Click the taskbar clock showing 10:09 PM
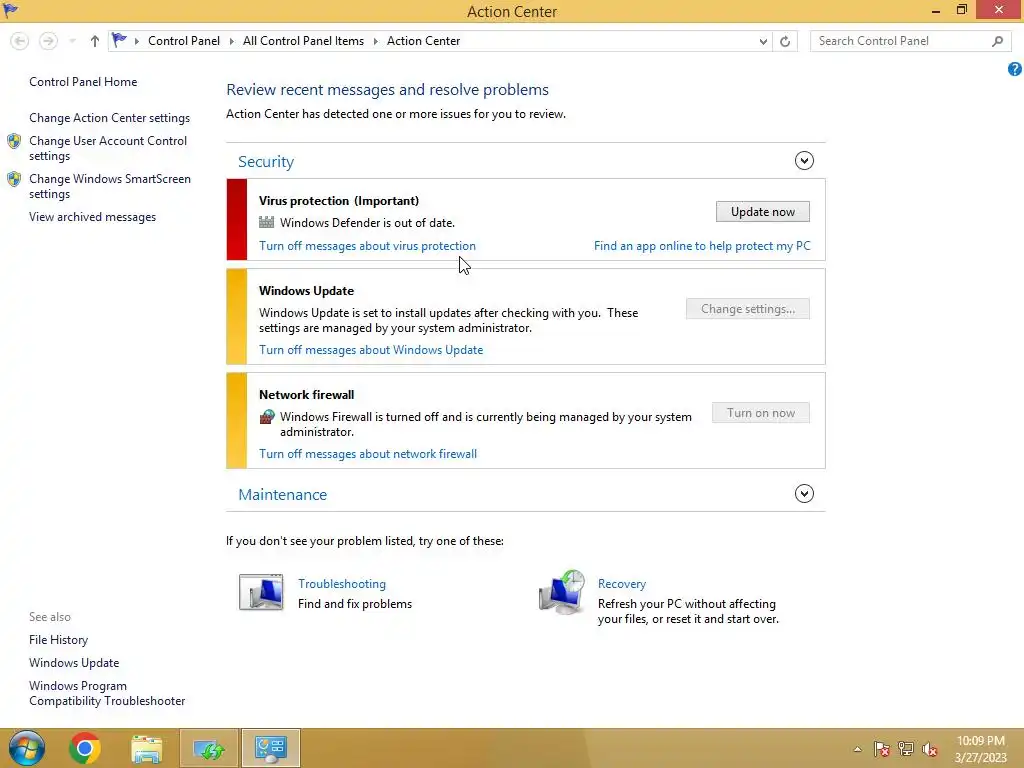 [980, 748]
